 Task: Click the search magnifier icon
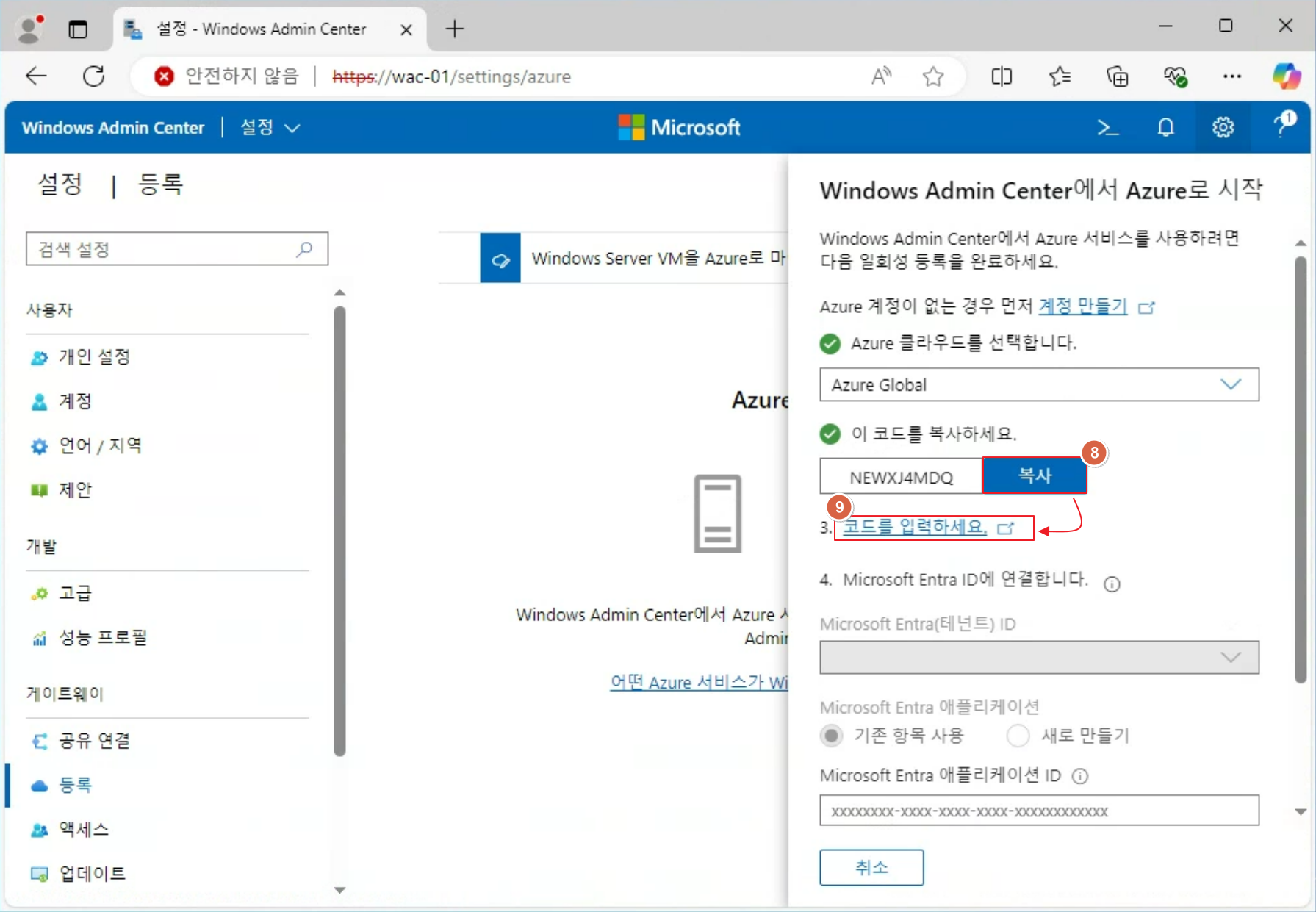click(304, 249)
